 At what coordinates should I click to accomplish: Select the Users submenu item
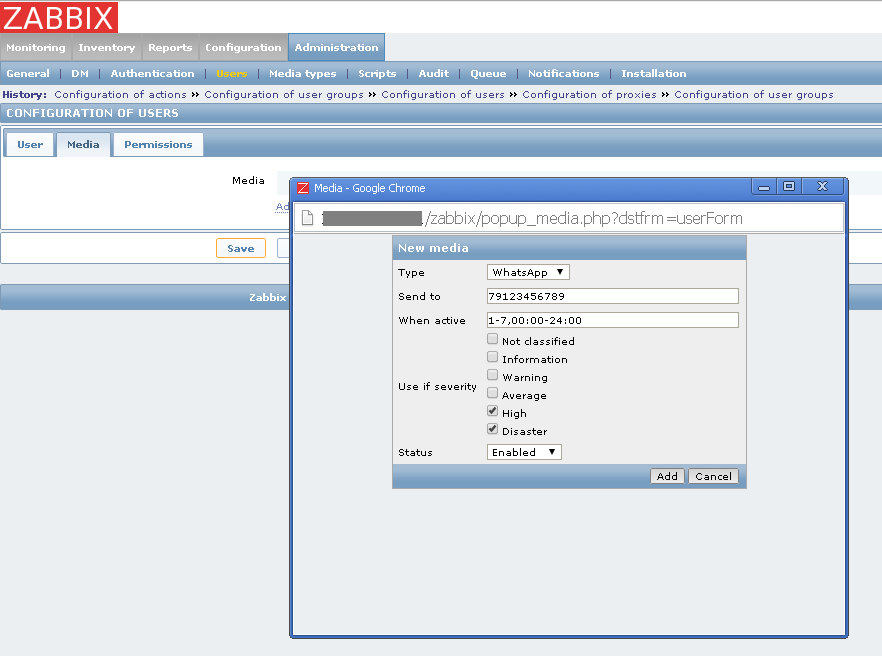pos(232,73)
